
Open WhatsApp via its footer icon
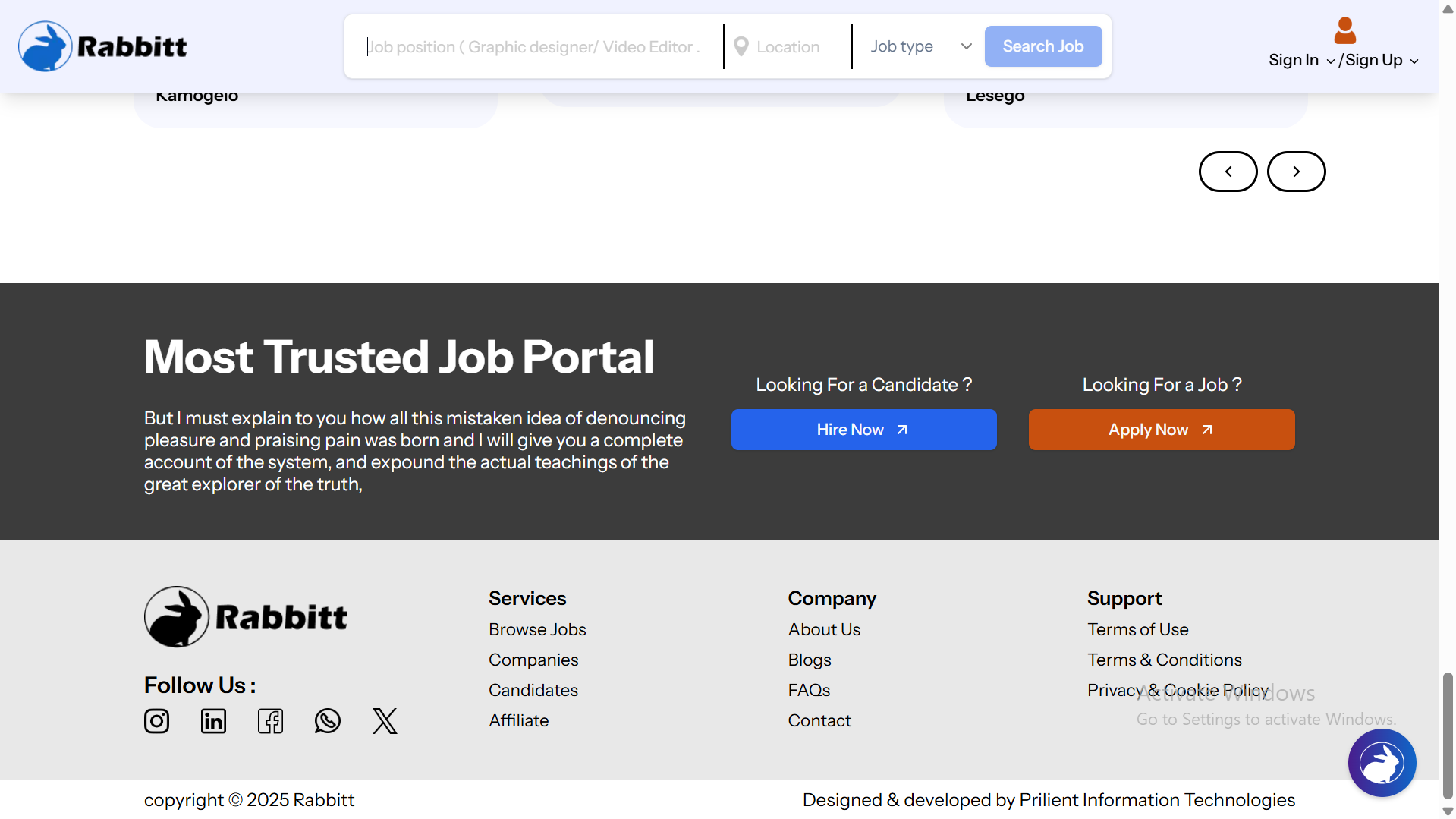pos(327,721)
